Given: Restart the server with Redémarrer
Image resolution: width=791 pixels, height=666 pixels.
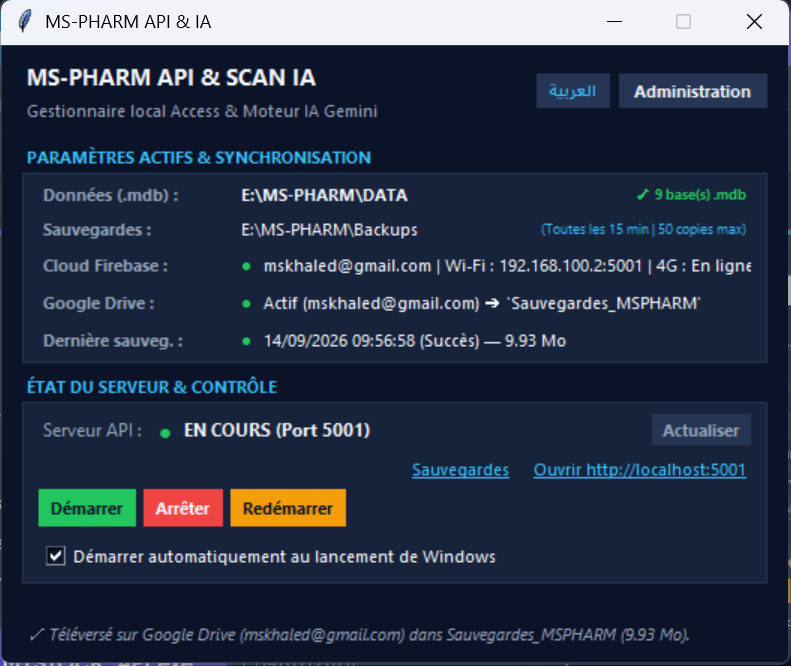Looking at the screenshot, I should pyautogui.click(x=288, y=508).
